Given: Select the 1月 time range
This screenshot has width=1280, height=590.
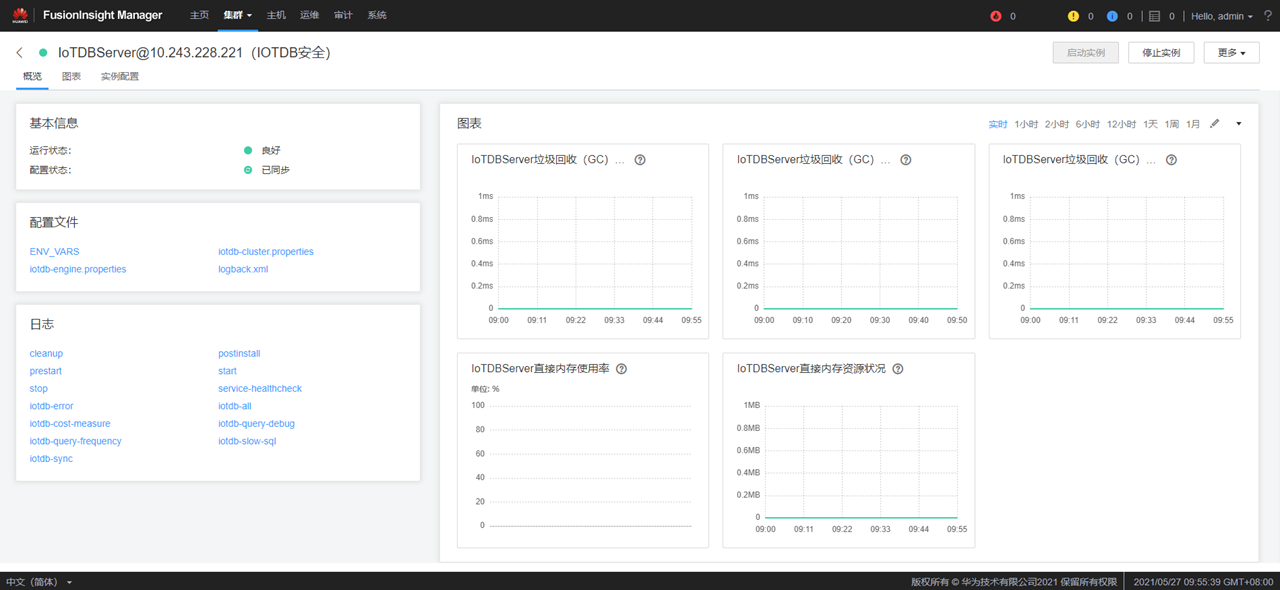Looking at the screenshot, I should click(x=1193, y=124).
